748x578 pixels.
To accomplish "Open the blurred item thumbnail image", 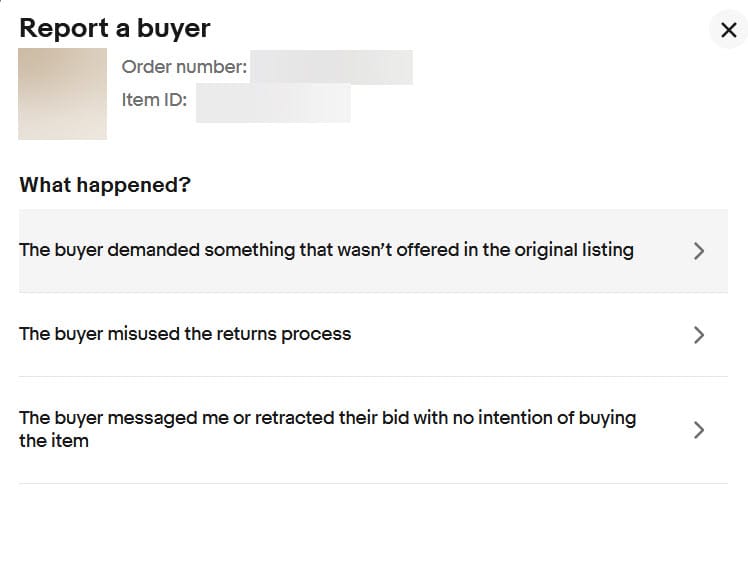I will (x=62, y=93).
